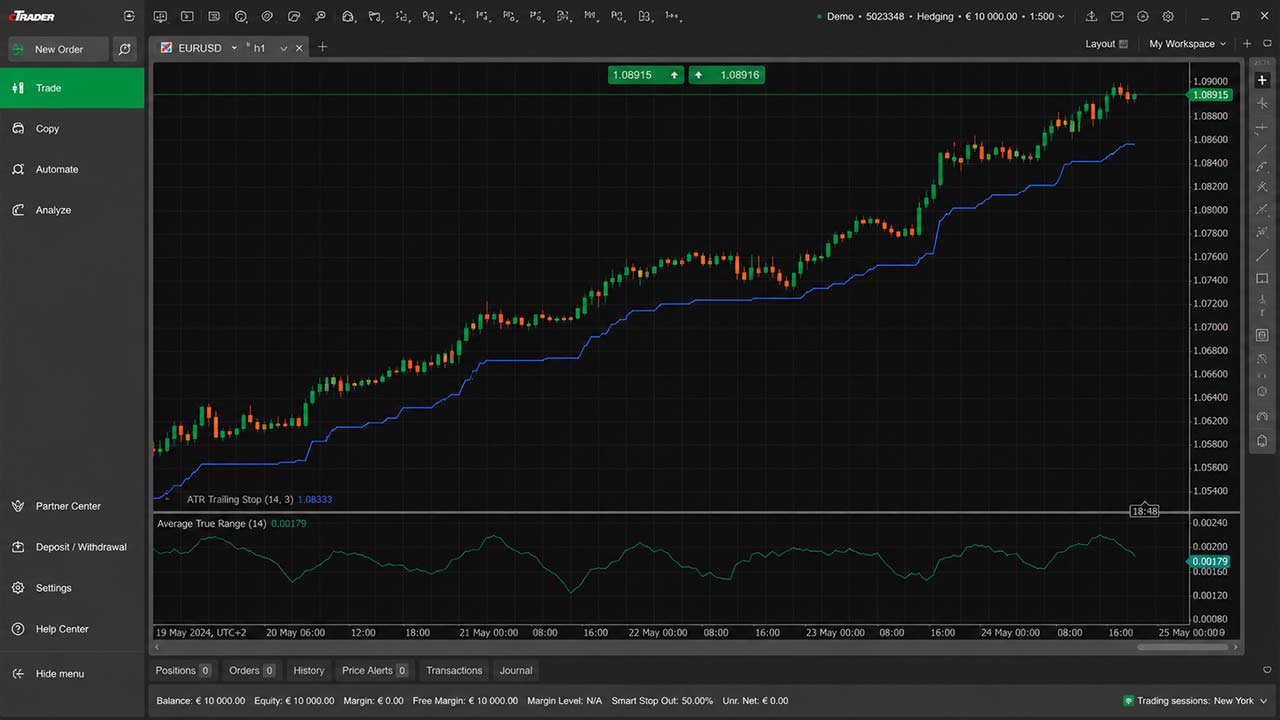Switch to the Orders tab
Viewport: 1280px width, 720px height.
coord(252,671)
